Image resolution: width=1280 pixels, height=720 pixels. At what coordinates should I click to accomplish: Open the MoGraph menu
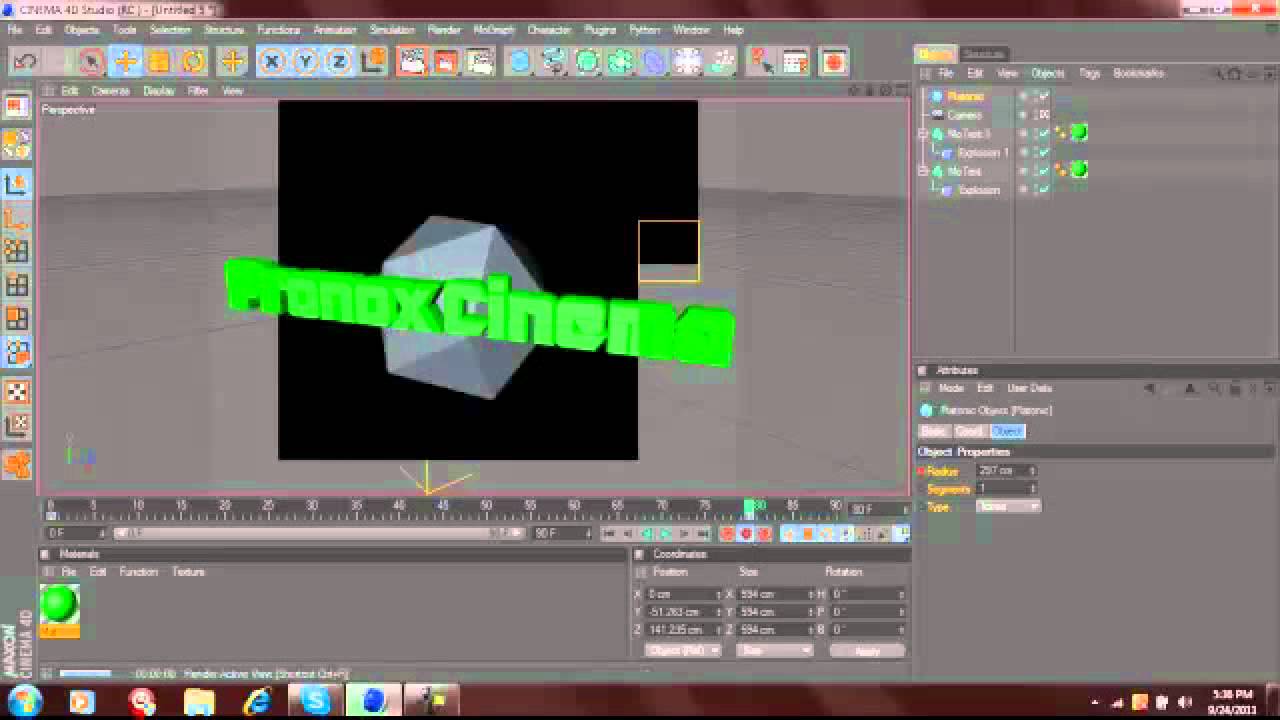point(493,30)
